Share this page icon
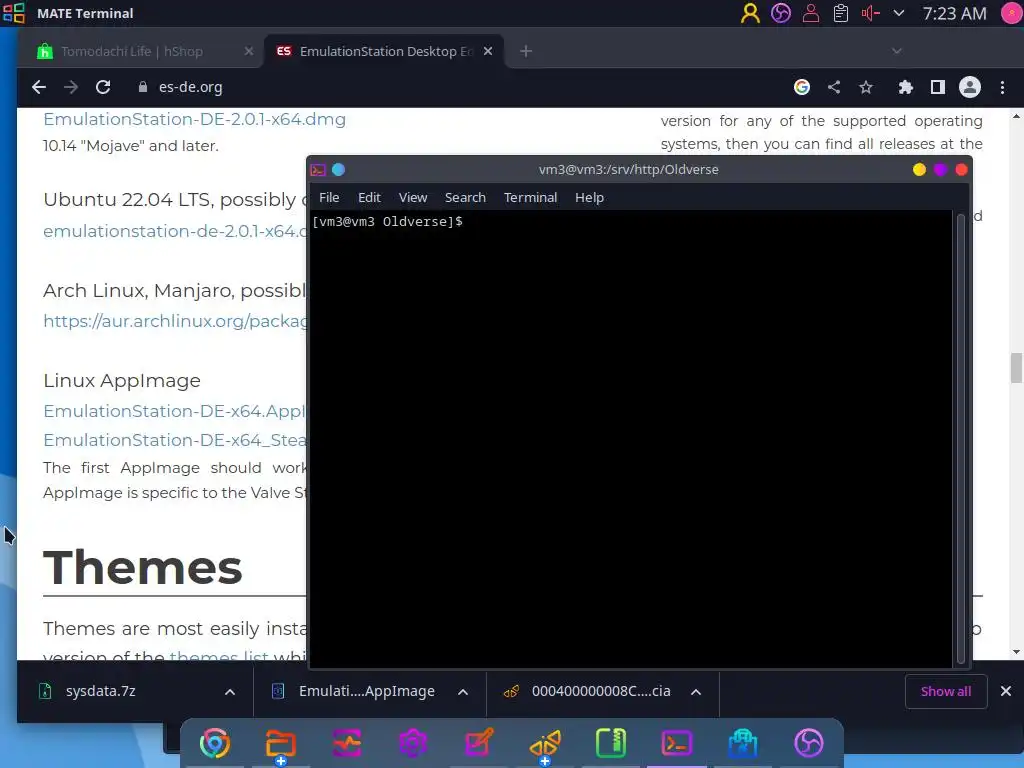Screen dimensions: 1024x768 (834, 87)
